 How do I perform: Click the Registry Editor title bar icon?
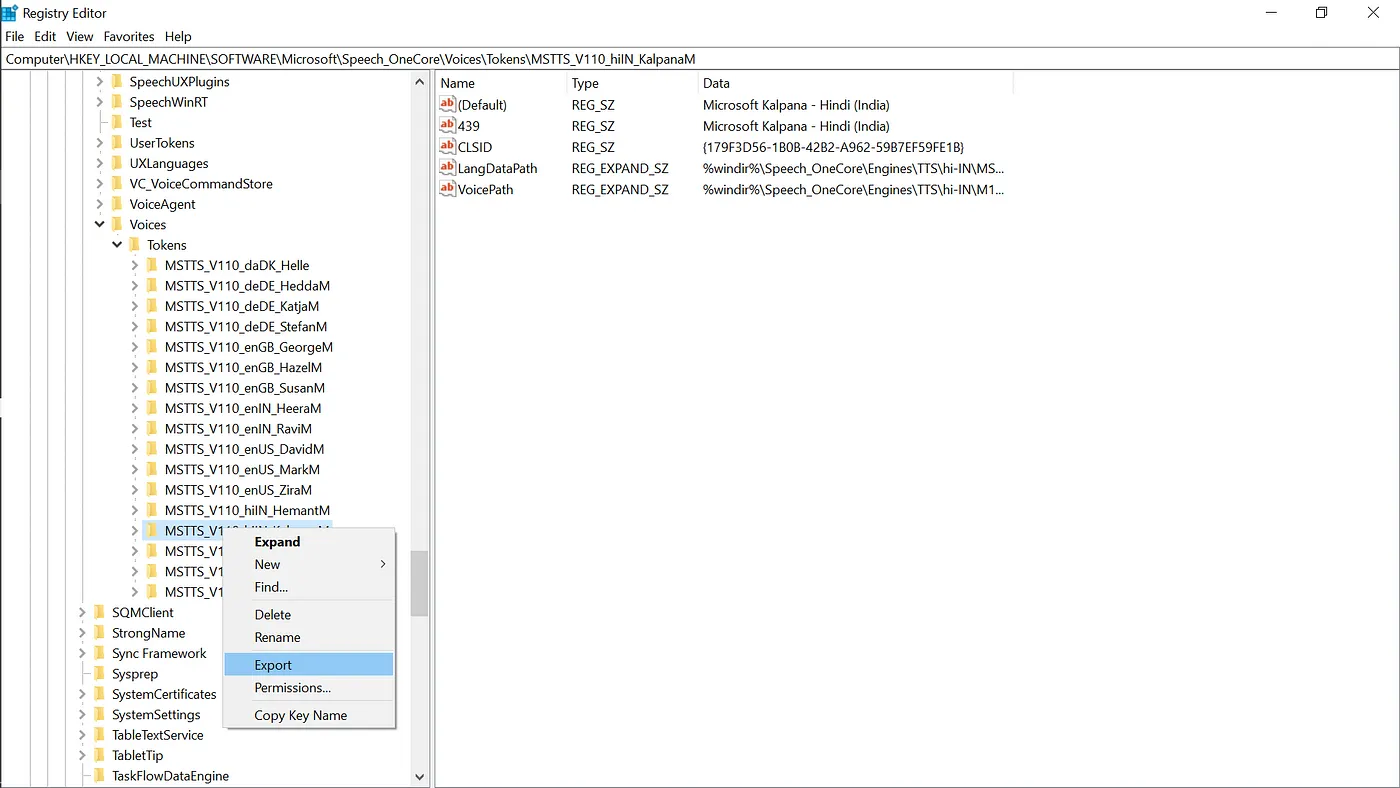pos(10,13)
